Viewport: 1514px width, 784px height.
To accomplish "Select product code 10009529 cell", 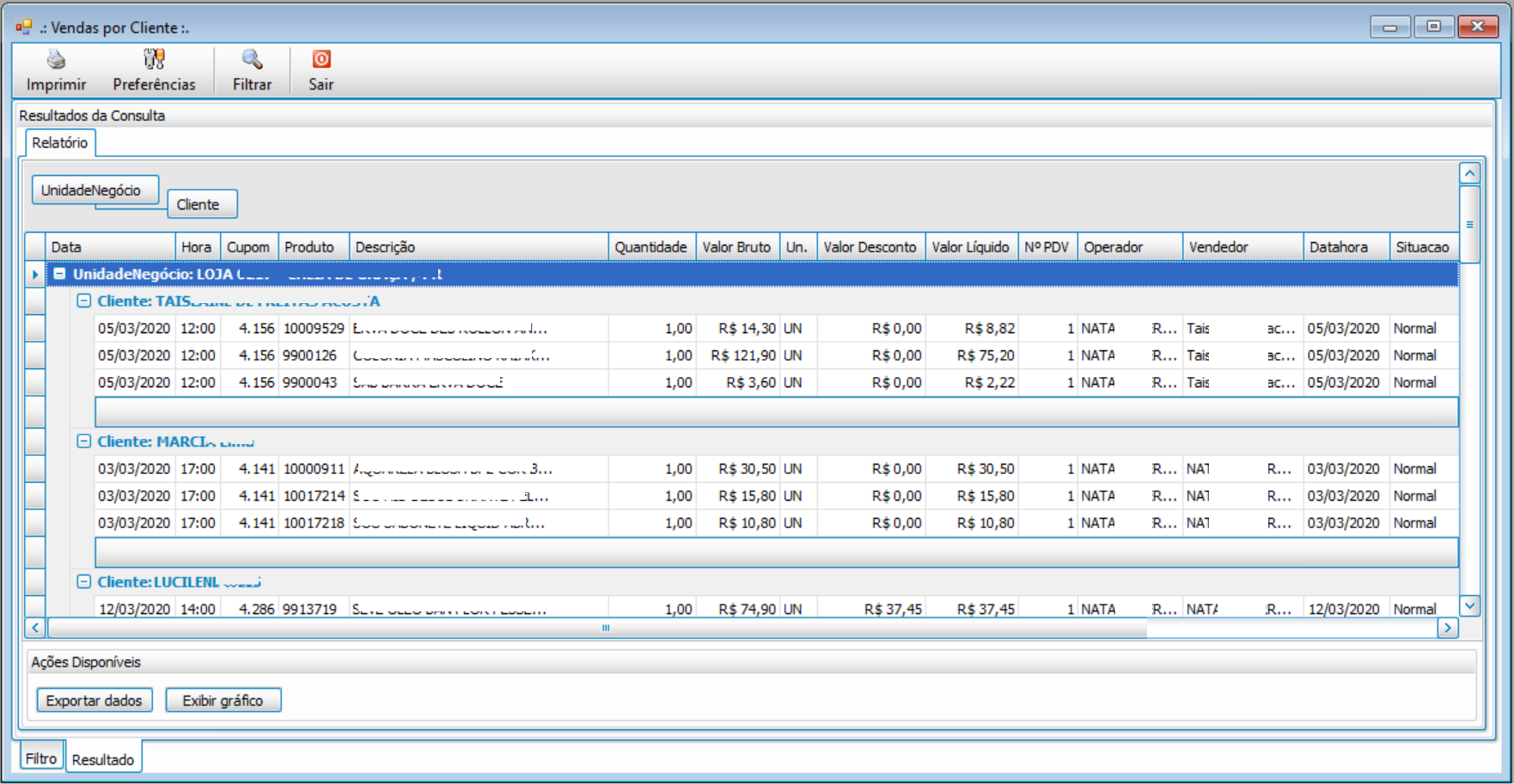I will click(x=314, y=328).
